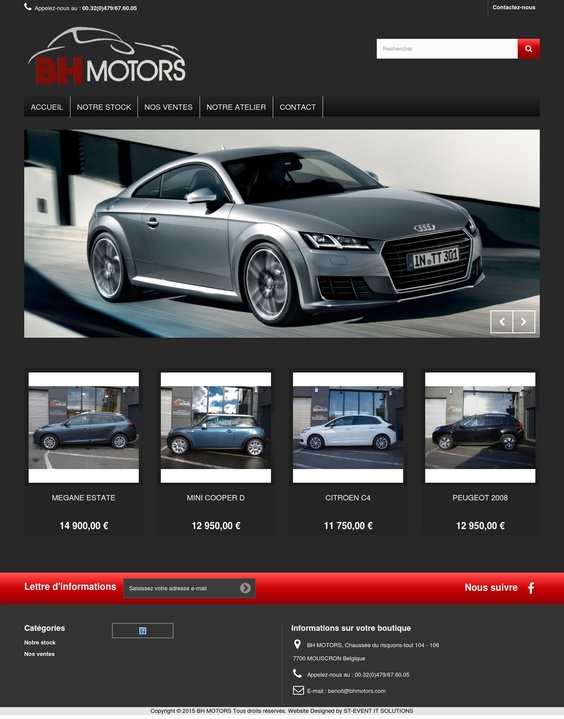
Task: Open Nos ventes footer category link
Action: [x=39, y=654]
